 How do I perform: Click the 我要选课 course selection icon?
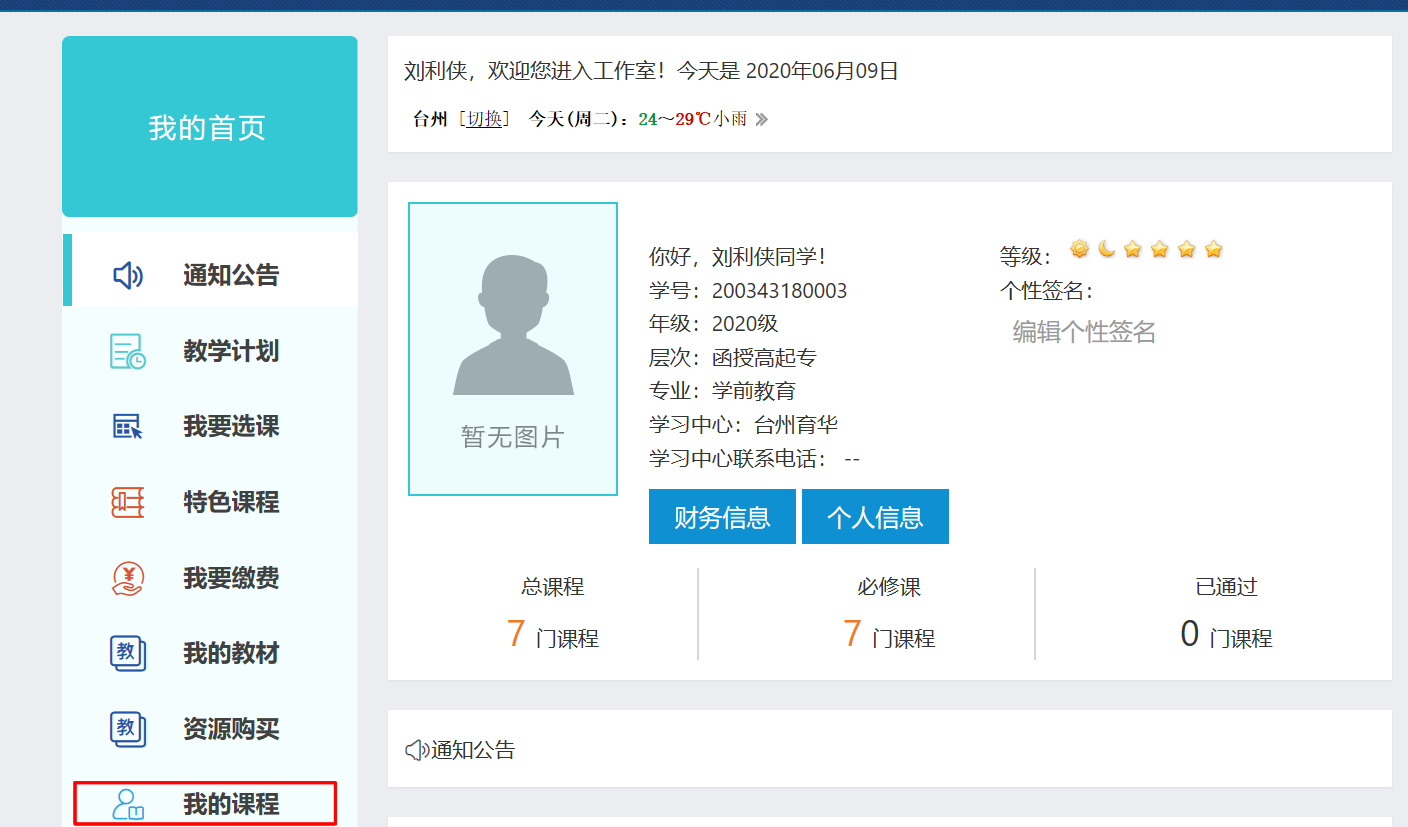128,427
